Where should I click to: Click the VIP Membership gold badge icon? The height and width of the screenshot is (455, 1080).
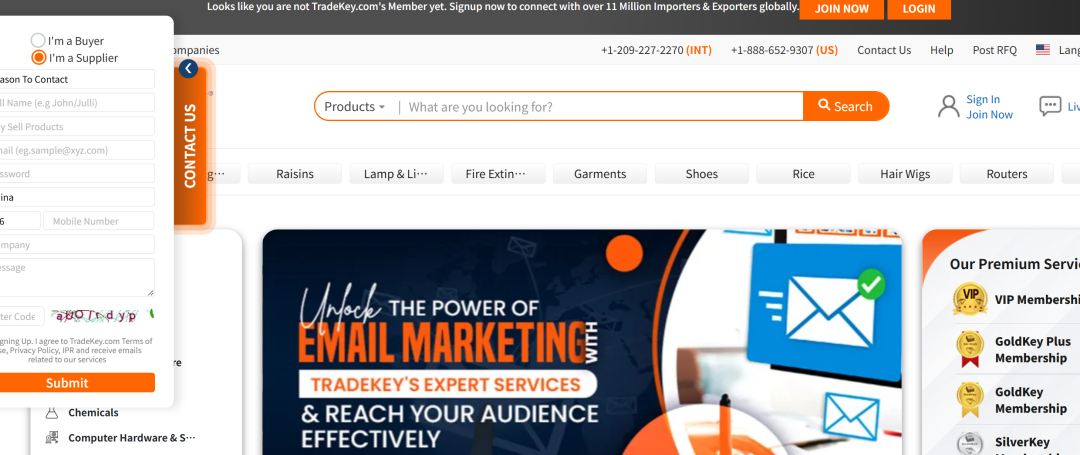(x=970, y=299)
